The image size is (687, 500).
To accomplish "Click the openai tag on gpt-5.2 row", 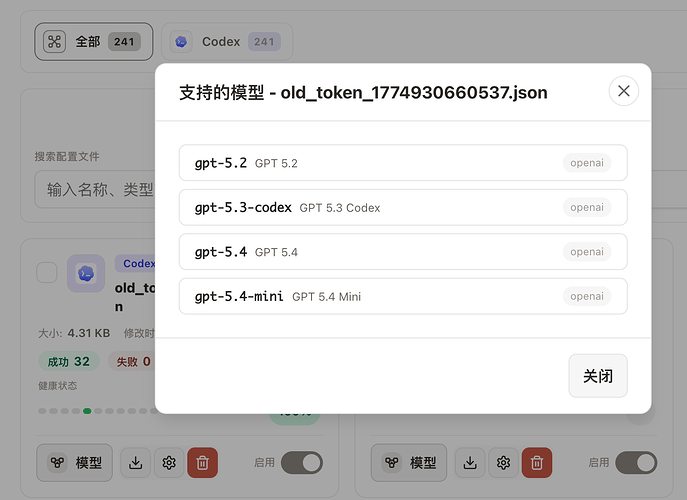I will 587,163.
